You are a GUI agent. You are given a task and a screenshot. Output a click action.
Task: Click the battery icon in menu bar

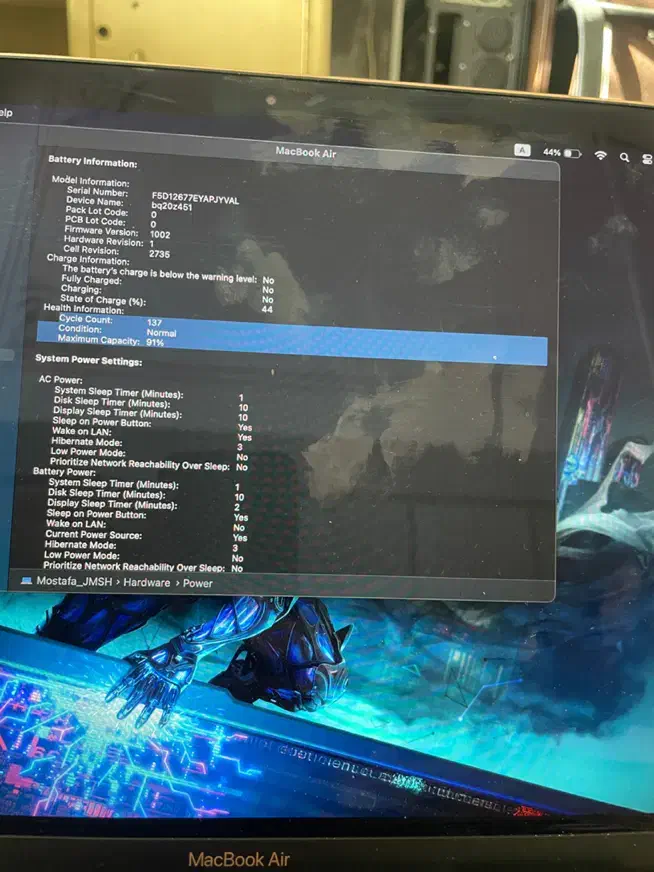pyautogui.click(x=572, y=154)
